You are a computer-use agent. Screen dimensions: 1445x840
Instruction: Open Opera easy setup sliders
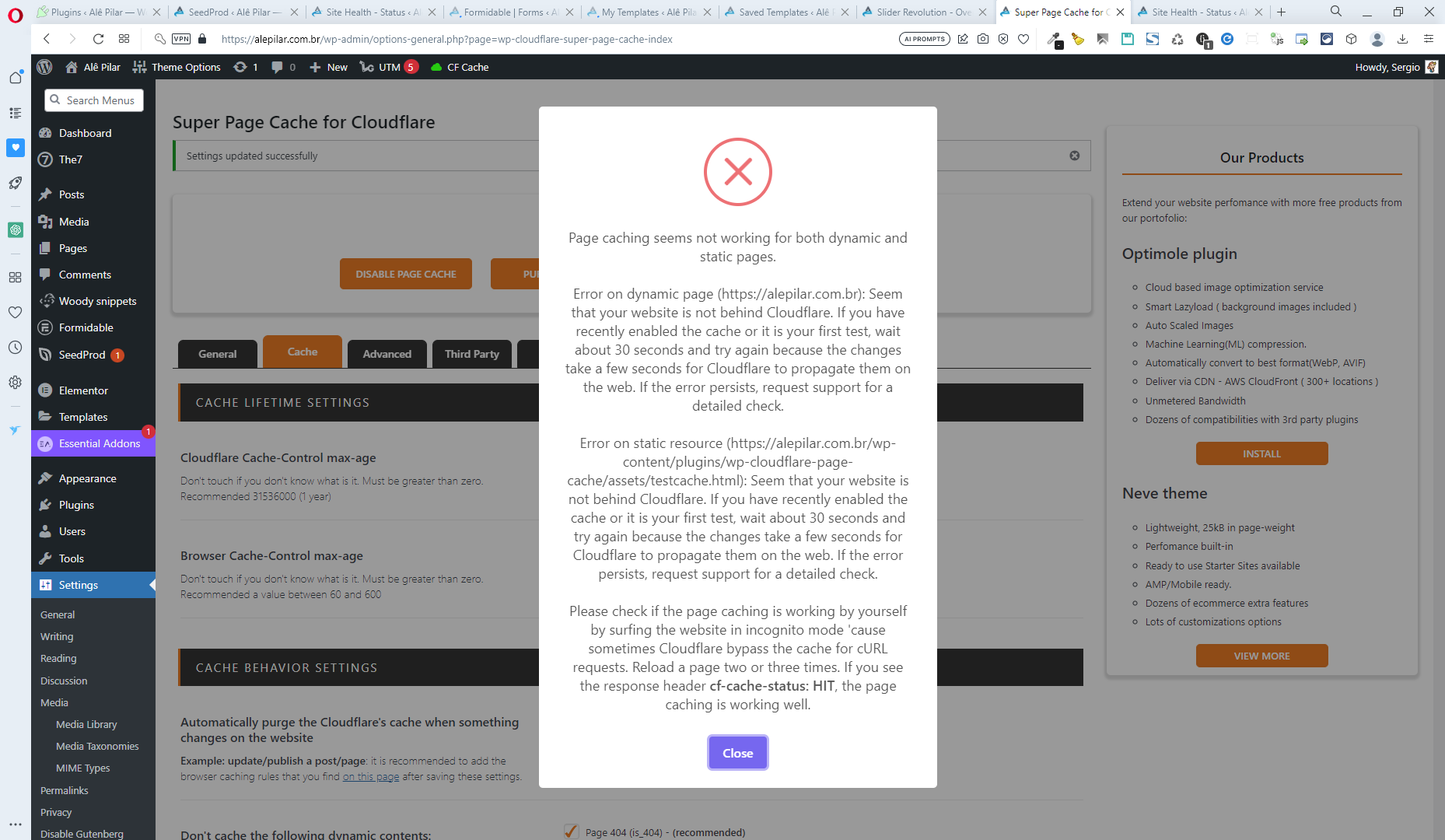click(1429, 39)
